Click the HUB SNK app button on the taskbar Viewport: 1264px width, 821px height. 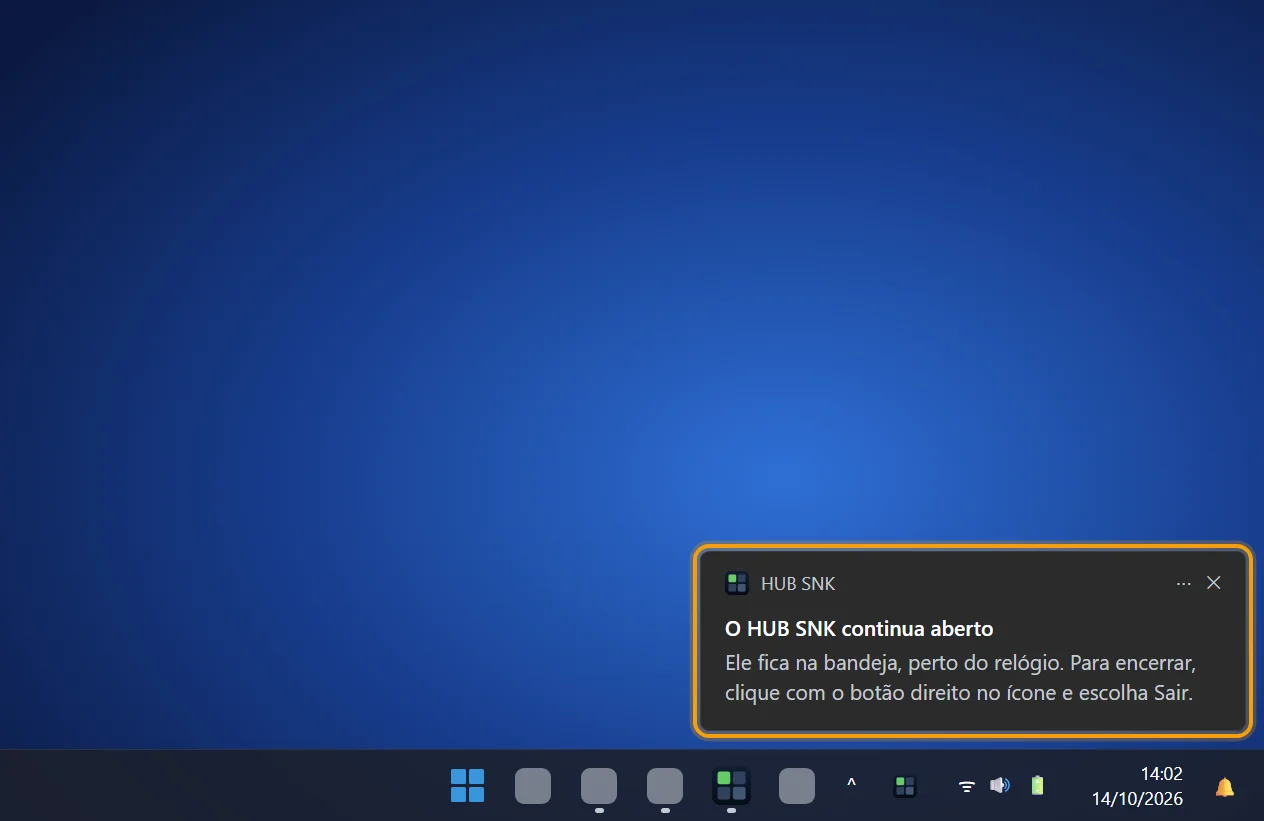click(x=731, y=786)
